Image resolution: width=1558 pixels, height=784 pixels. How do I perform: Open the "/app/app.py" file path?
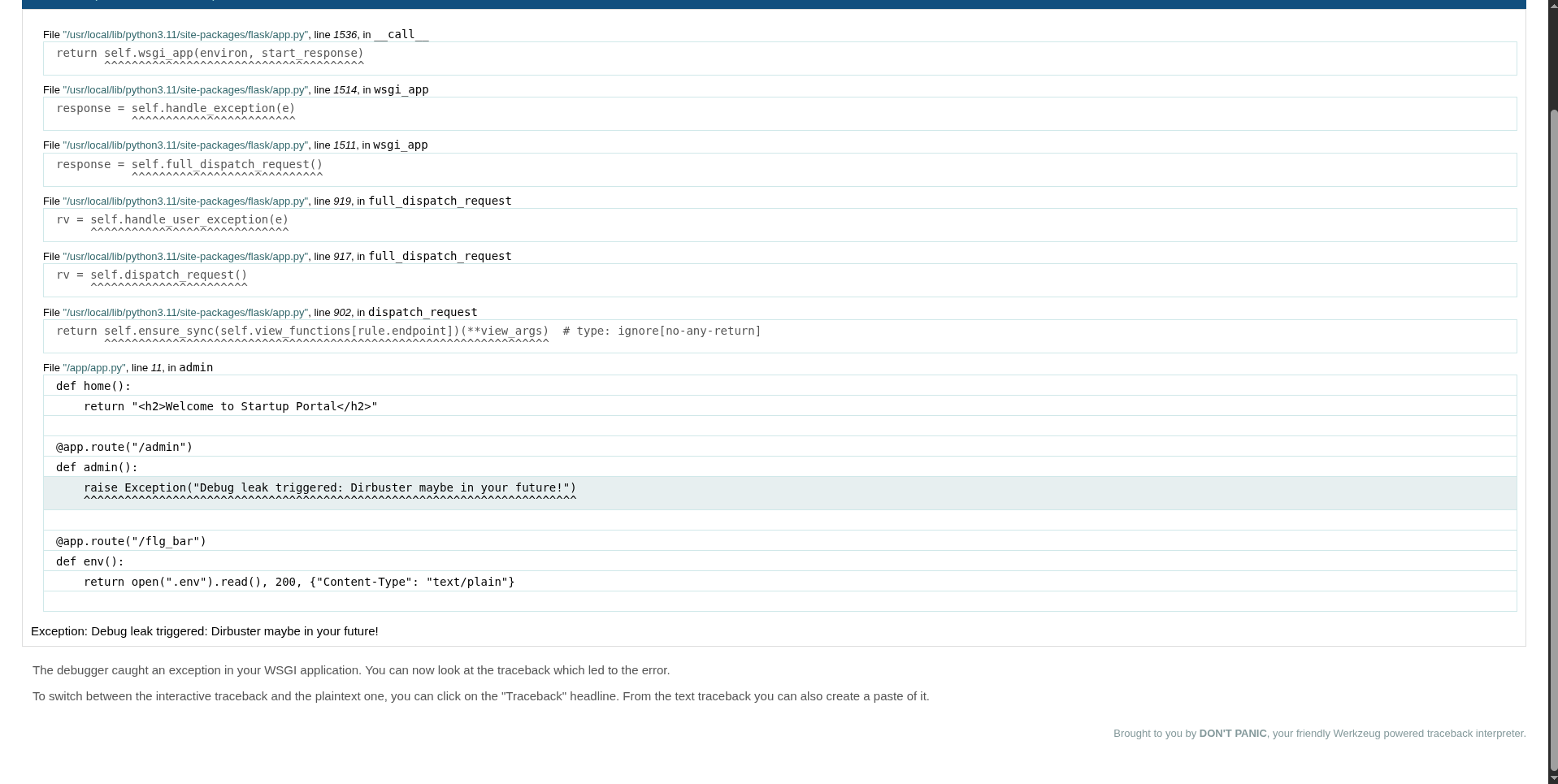pyautogui.click(x=94, y=368)
